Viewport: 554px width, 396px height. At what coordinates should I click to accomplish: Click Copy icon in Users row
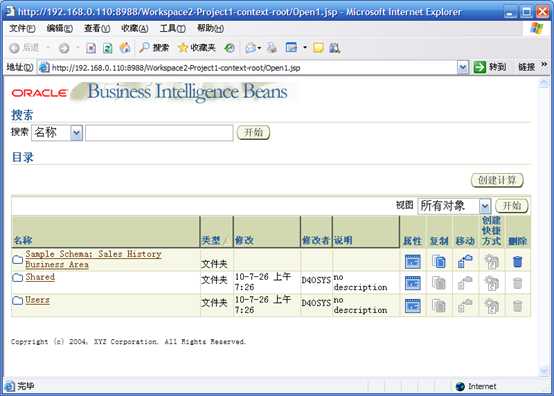pyautogui.click(x=439, y=306)
